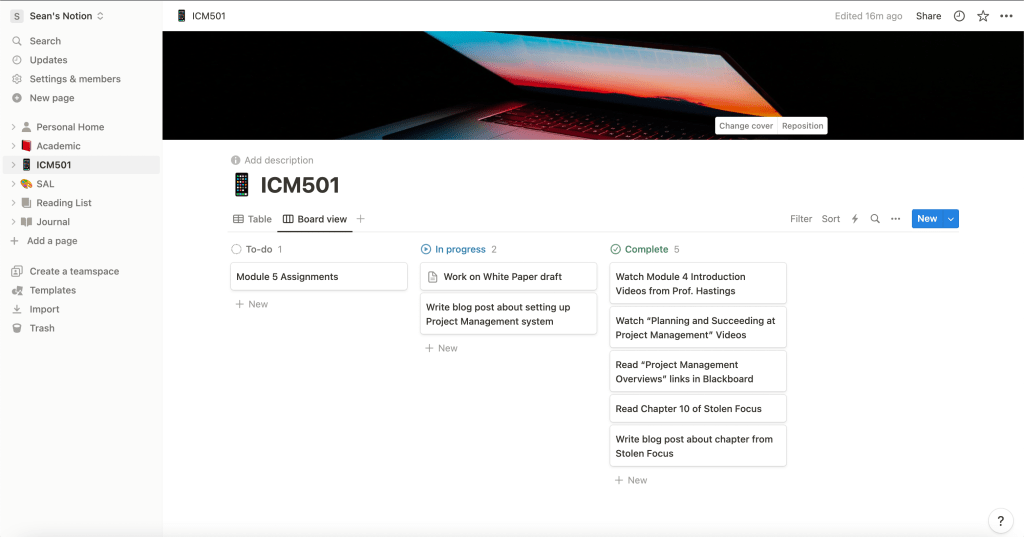Click the search magnifier in the board toolbar

(875, 219)
